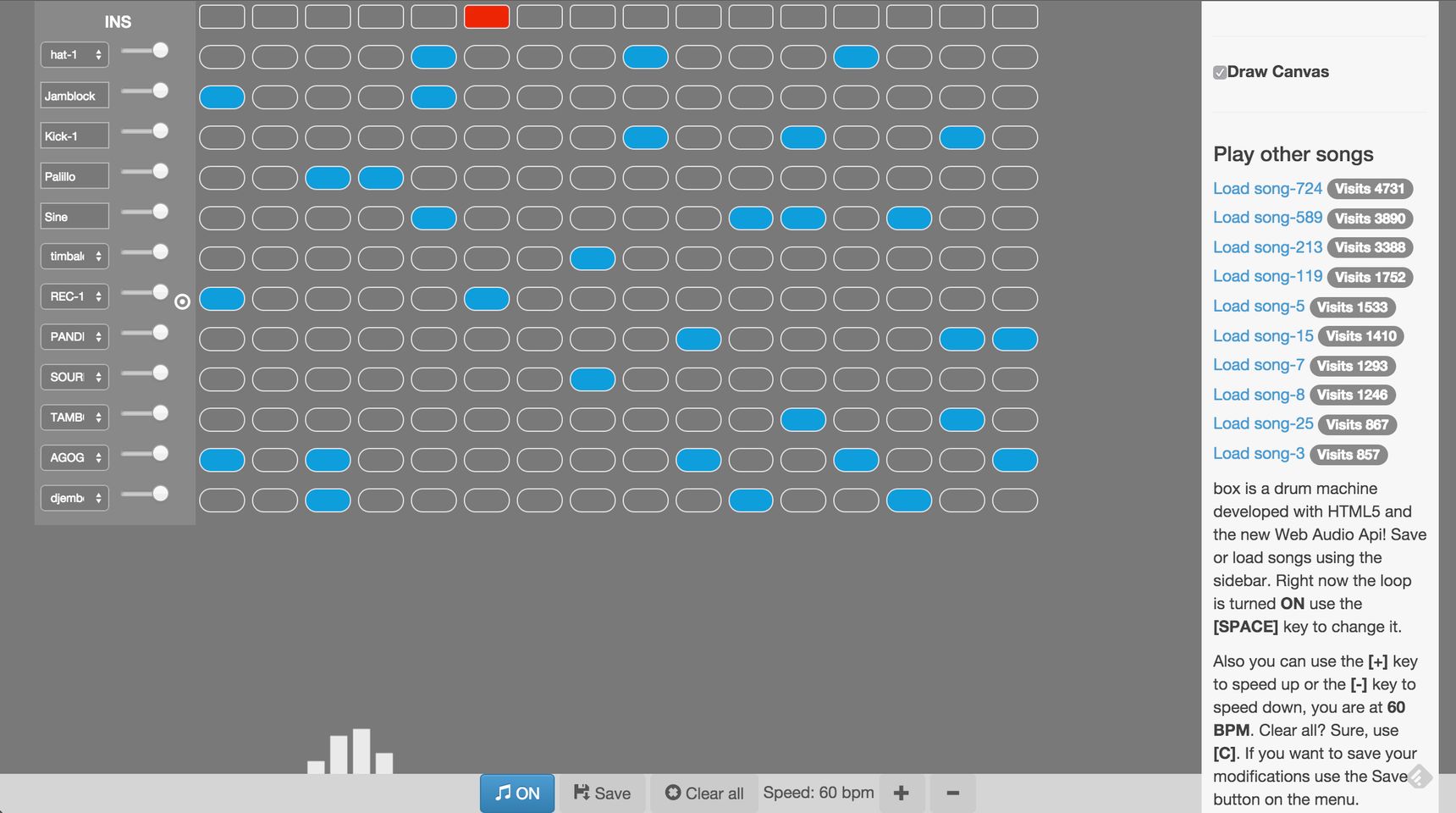Open the djemb instrument dropdown
The image size is (1456, 813).
[x=74, y=498]
